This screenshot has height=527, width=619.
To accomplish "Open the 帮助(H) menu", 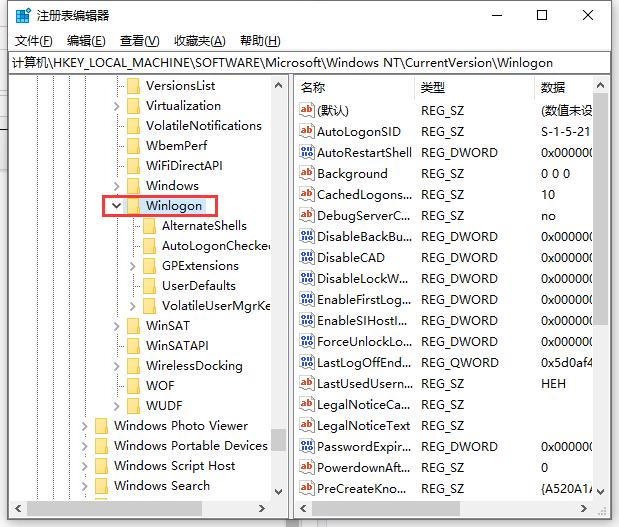I will pos(260,41).
